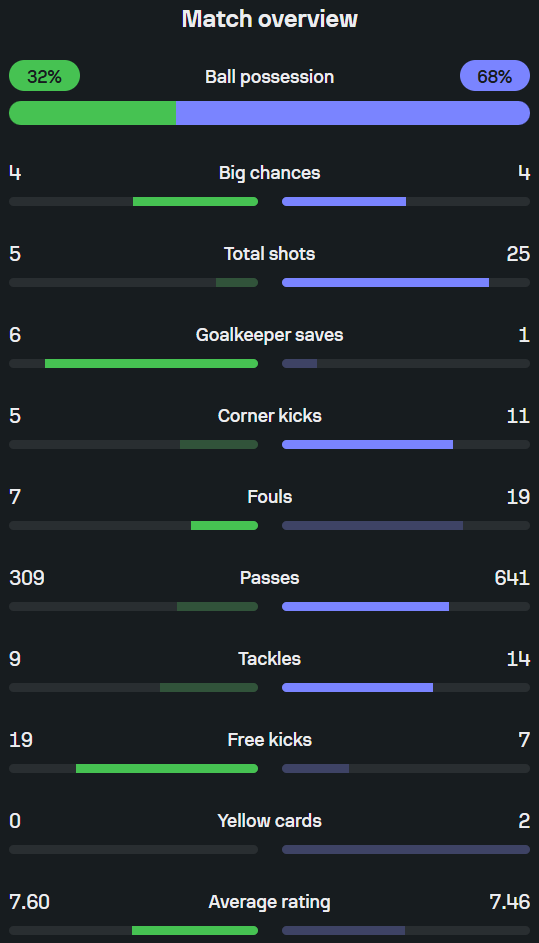Image resolution: width=539 pixels, height=943 pixels.
Task: Click the Yellow cards label
Action: 270,821
